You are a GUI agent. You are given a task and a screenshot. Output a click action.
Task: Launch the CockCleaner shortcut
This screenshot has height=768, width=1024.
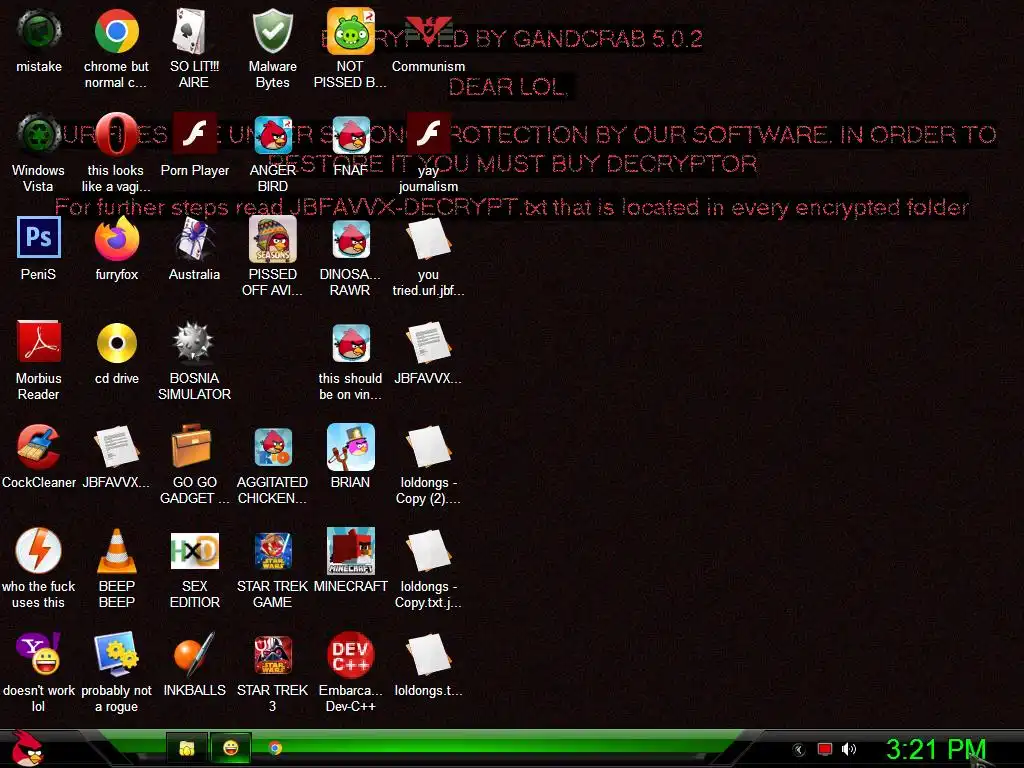pyautogui.click(x=39, y=447)
